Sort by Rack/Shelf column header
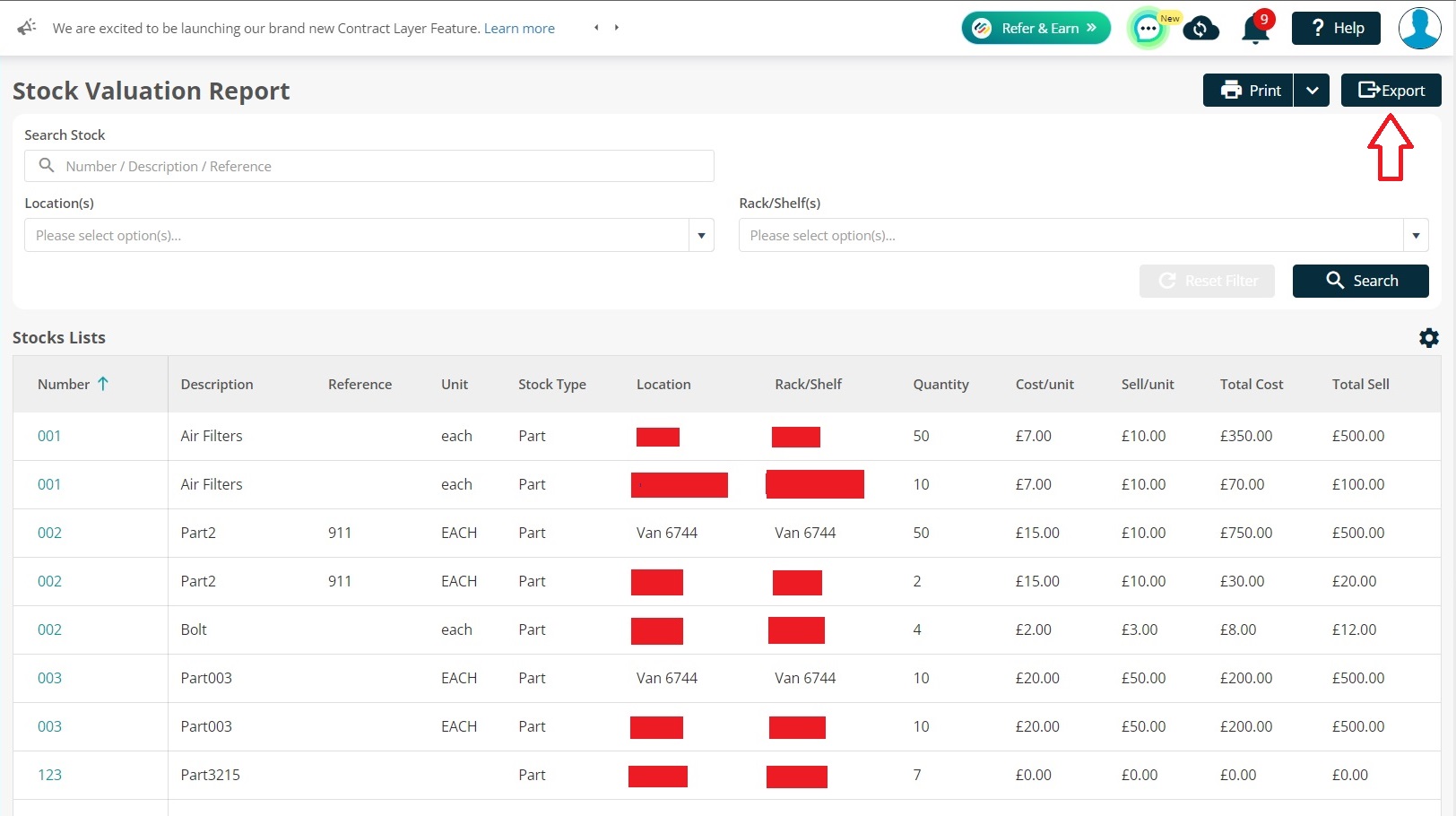Image resolution: width=1456 pixels, height=816 pixels. tap(808, 384)
